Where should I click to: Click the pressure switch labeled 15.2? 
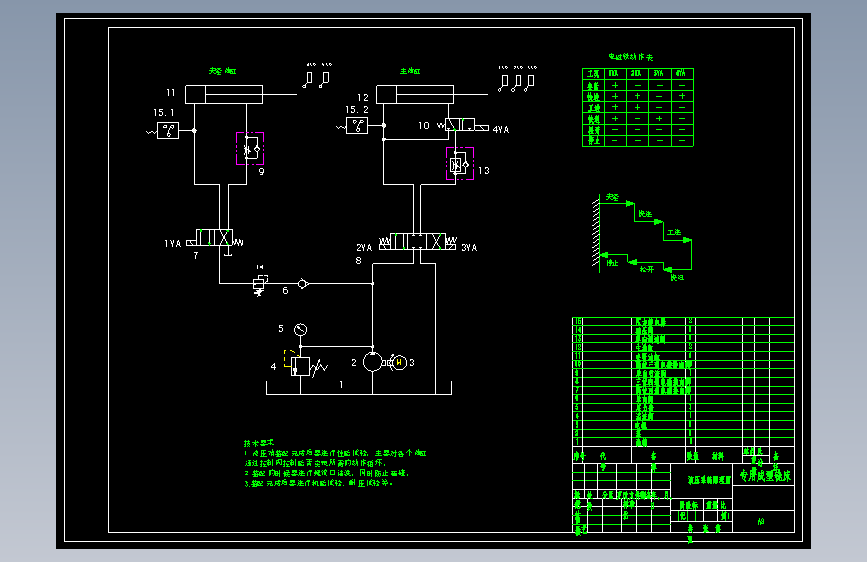click(357, 126)
